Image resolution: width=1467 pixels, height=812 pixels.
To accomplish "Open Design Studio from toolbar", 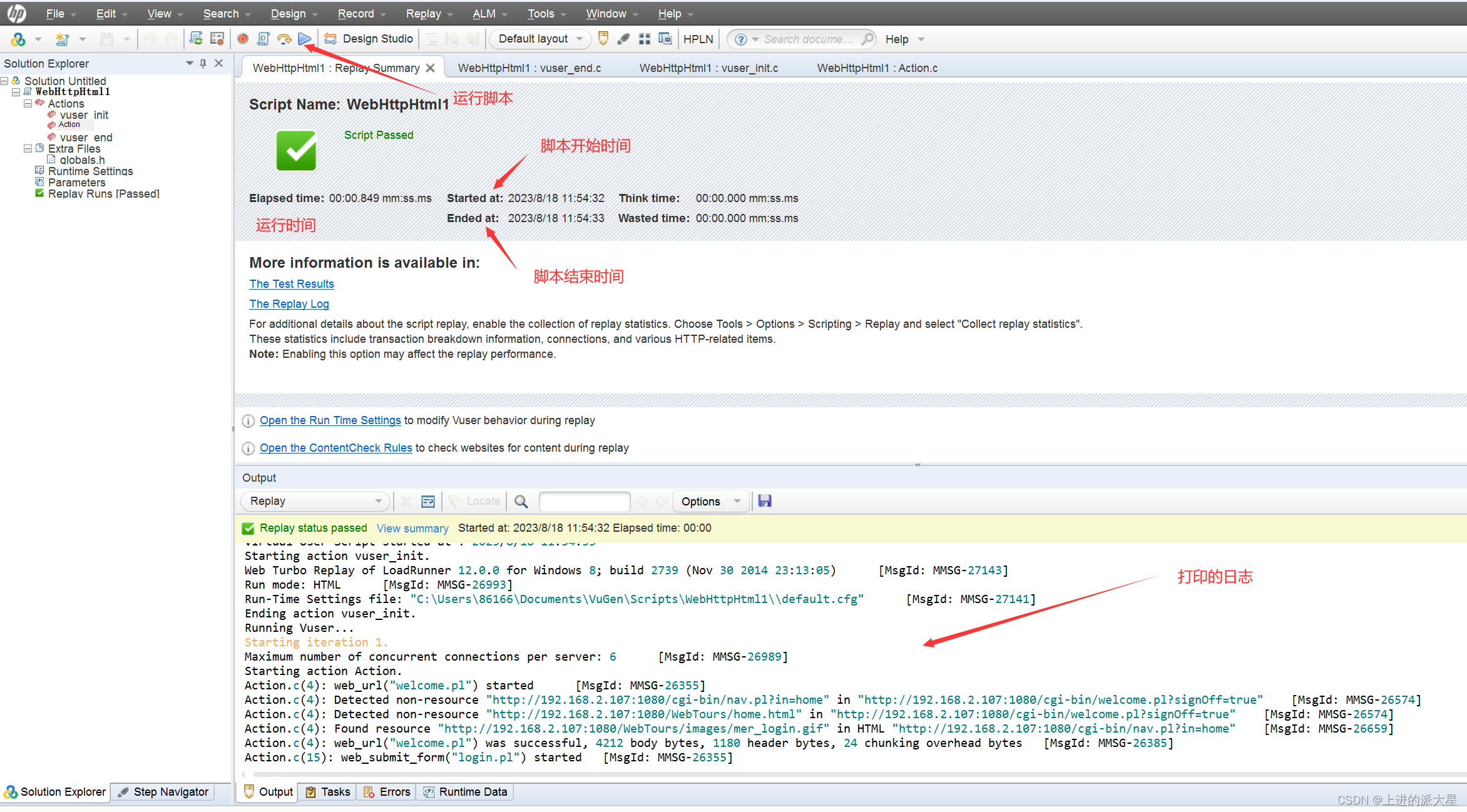I will click(369, 39).
